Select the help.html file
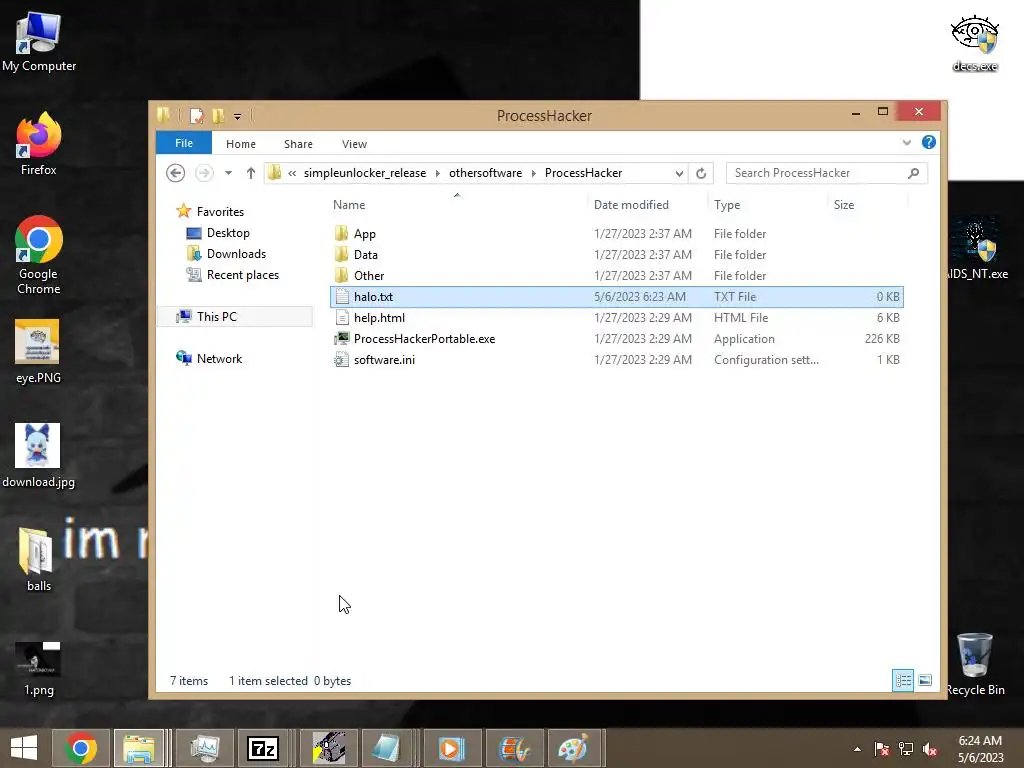1024x768 pixels. click(616, 318)
